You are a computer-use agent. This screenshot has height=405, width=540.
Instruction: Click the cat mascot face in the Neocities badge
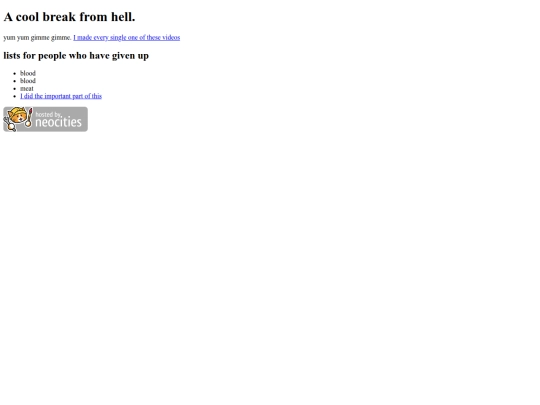click(18, 116)
